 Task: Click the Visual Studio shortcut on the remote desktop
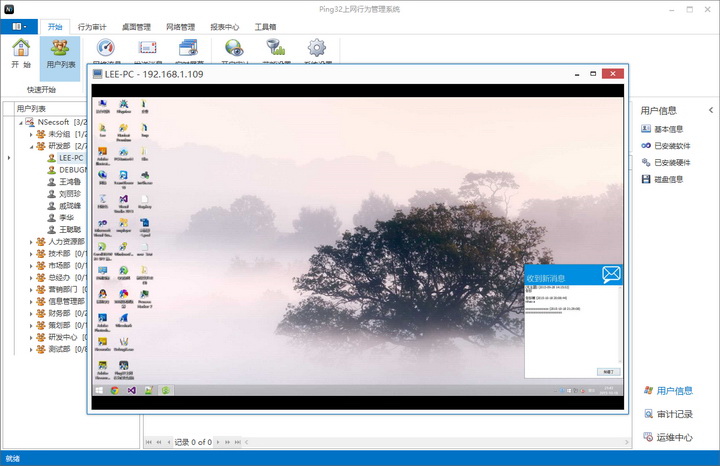124,199
